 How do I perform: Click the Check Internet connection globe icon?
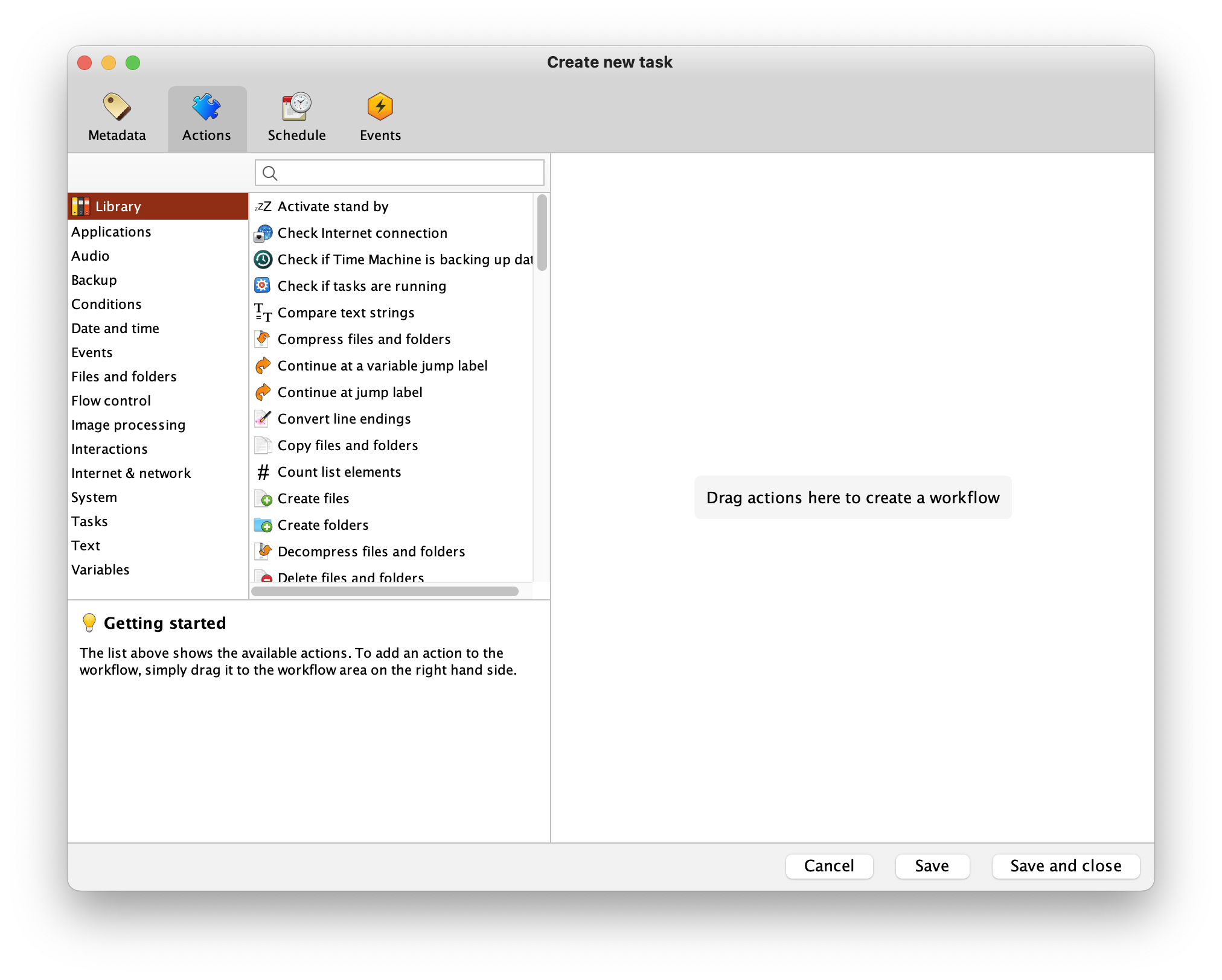tap(263, 234)
